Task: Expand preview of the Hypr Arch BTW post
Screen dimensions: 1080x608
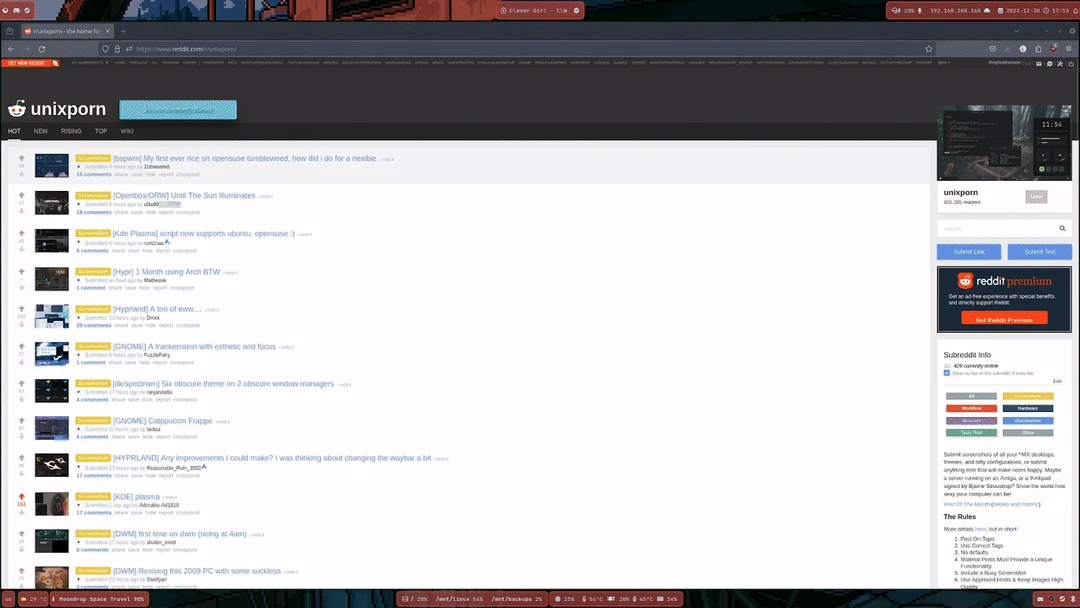Action: (x=79, y=281)
